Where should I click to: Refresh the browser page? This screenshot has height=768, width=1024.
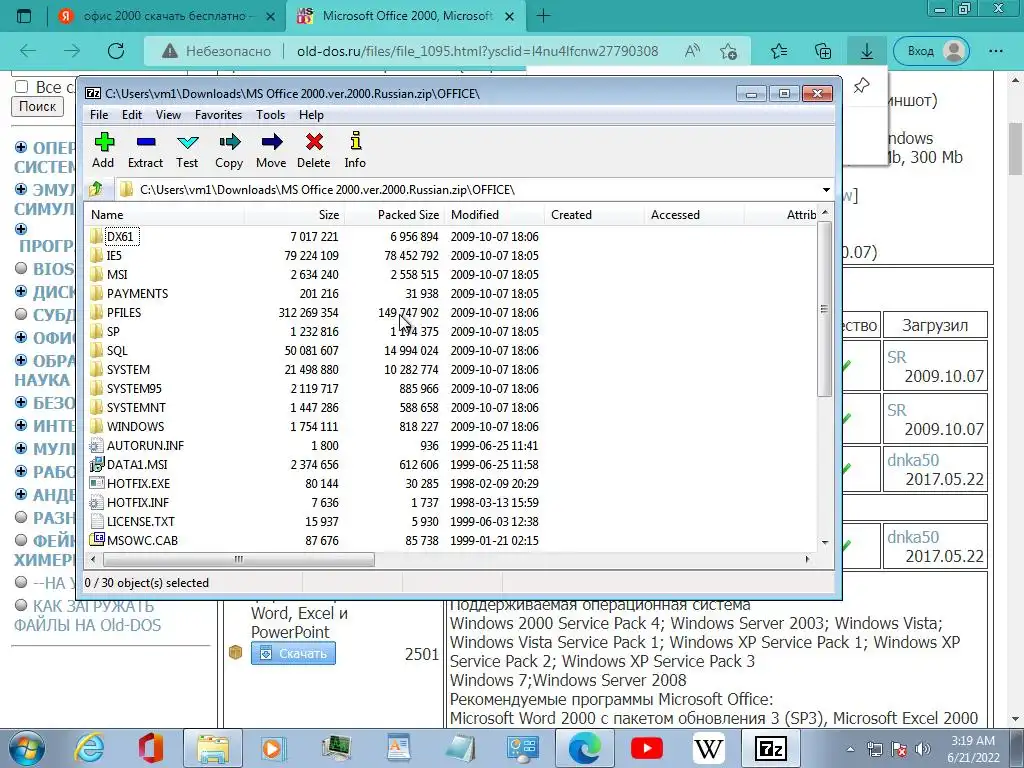pyautogui.click(x=116, y=51)
